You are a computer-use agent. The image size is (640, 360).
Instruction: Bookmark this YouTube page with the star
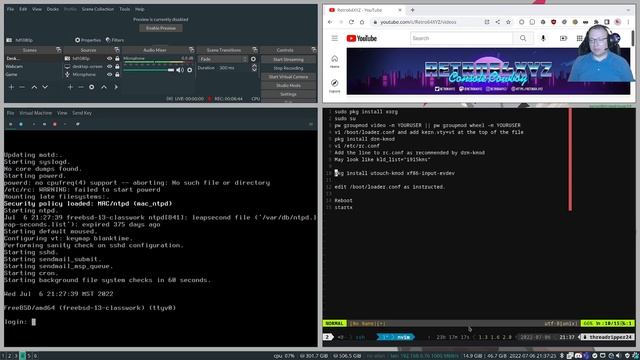(x=508, y=22)
